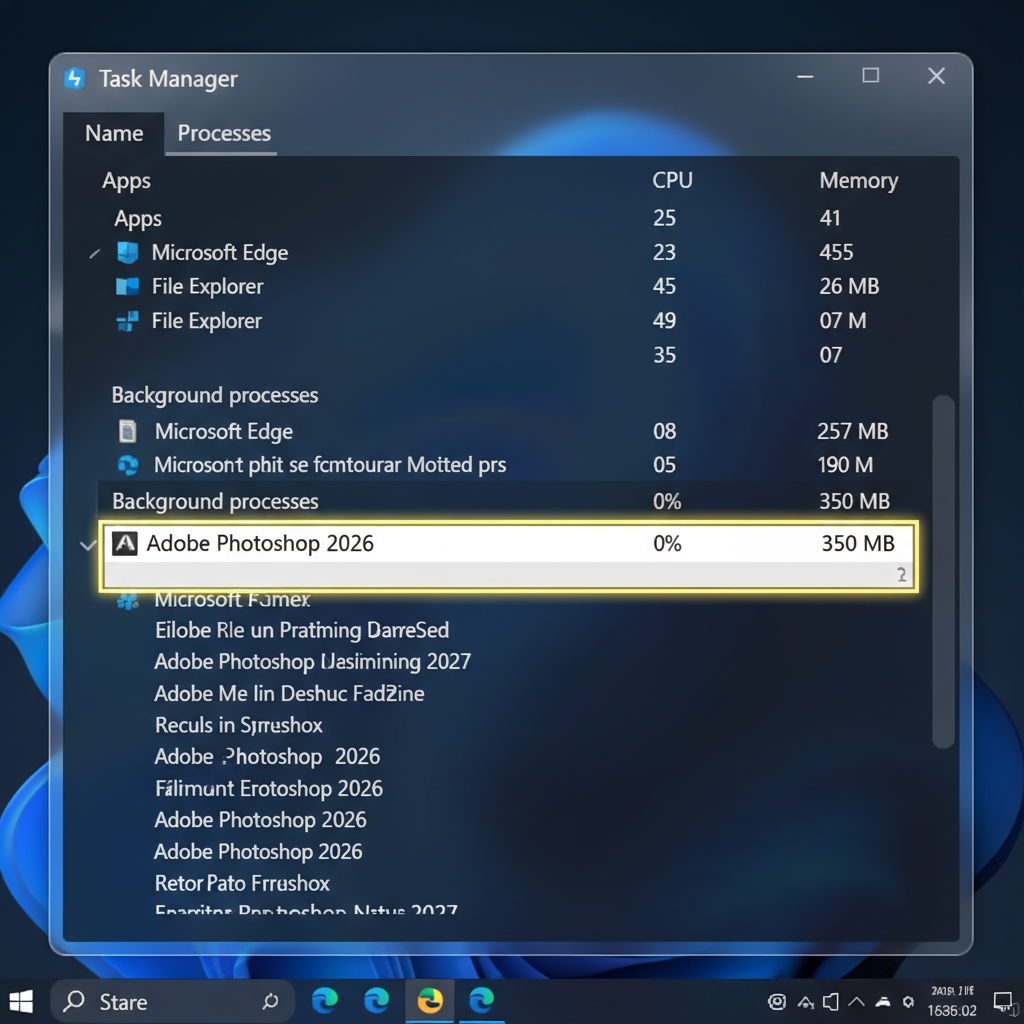Select the Adobe Photoshop Uasimining 2027 process
Screen dimensions: 1024x1024
coord(312,662)
